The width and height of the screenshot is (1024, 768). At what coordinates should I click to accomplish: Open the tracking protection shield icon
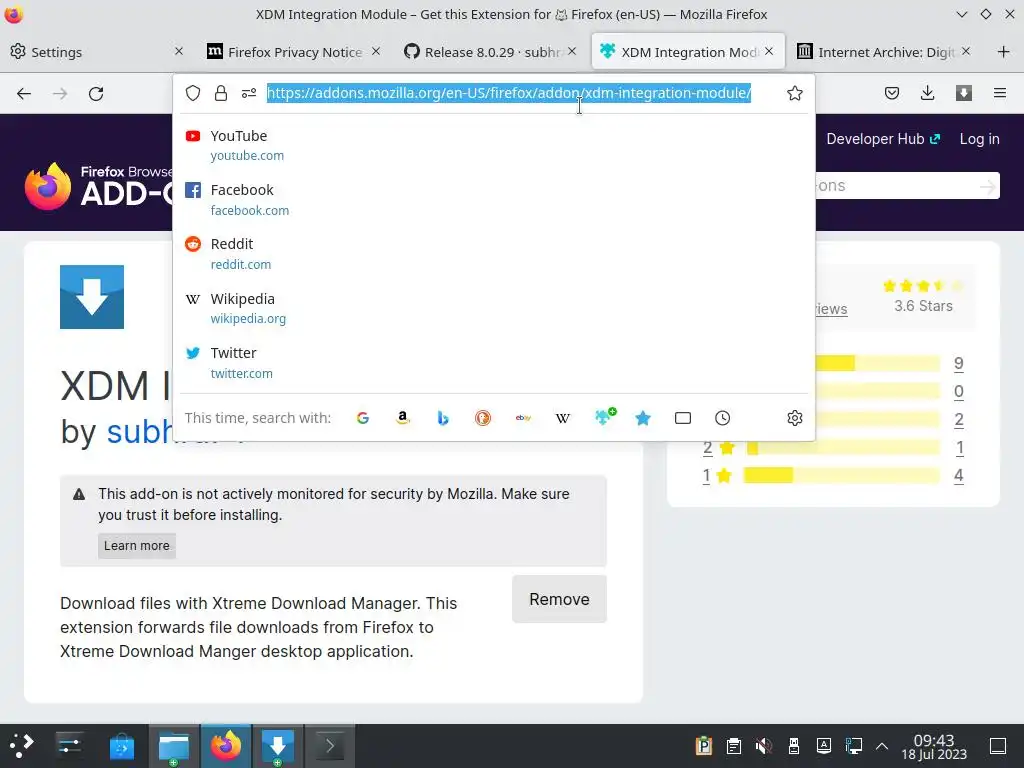click(x=193, y=93)
